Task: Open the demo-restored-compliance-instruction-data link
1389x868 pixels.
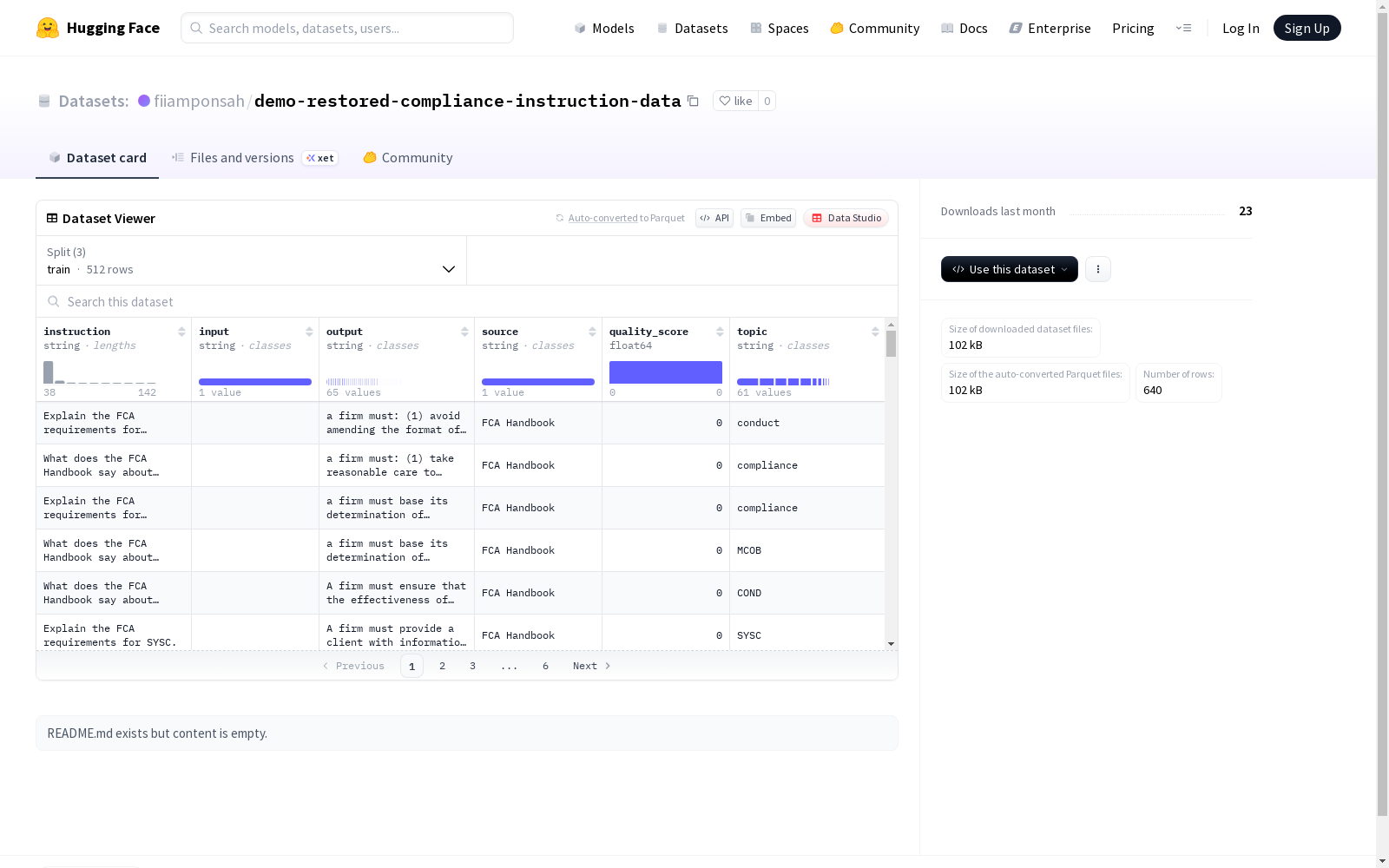Action: 467,101
